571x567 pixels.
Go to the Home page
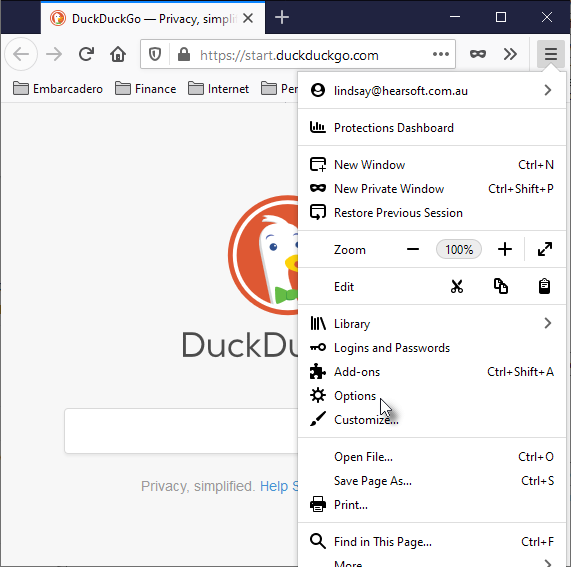point(118,54)
